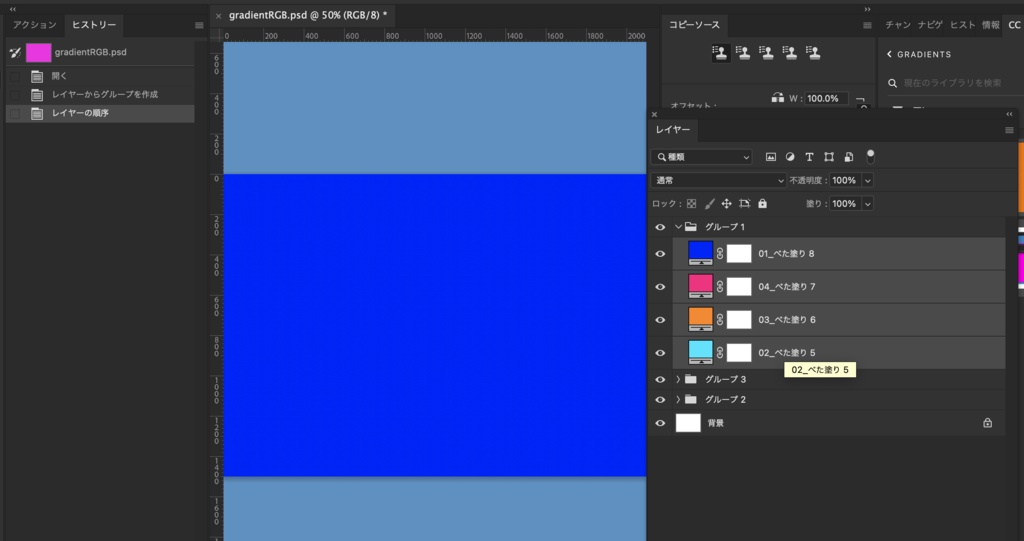Toggle visibility of 背景 layer
Image resolution: width=1024 pixels, height=541 pixels.
tap(660, 423)
